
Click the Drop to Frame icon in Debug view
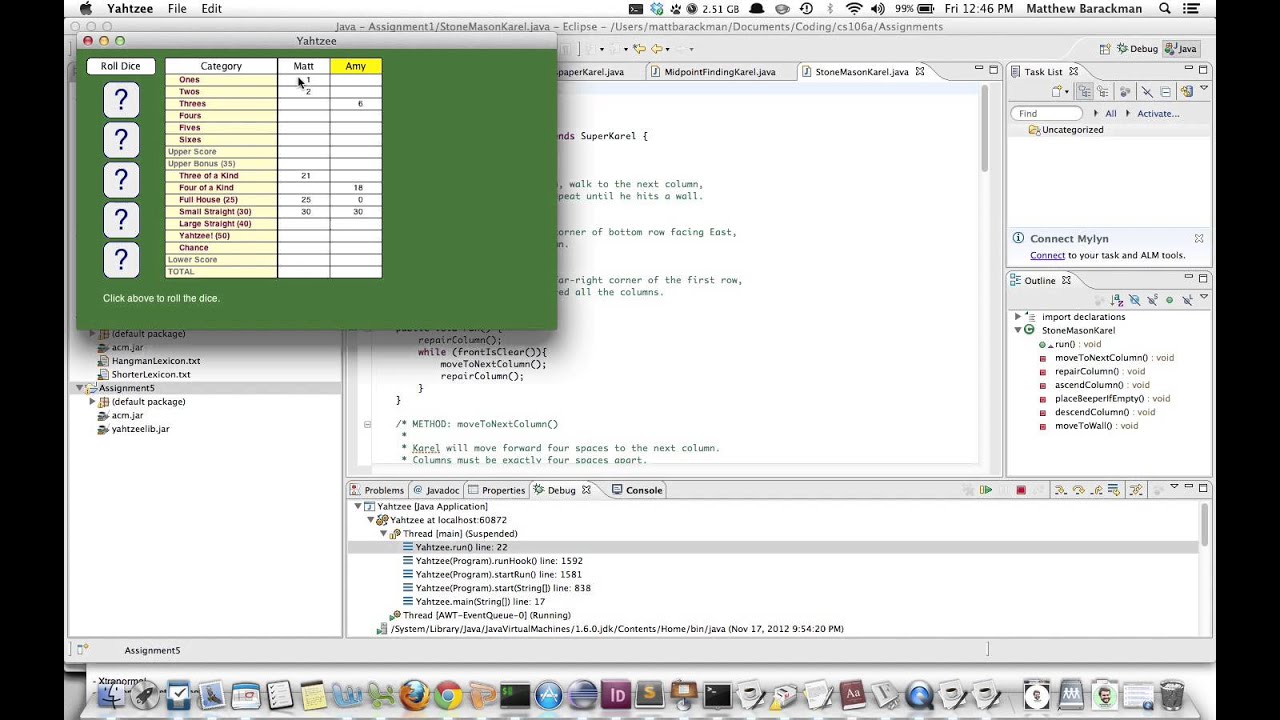click(1116, 490)
